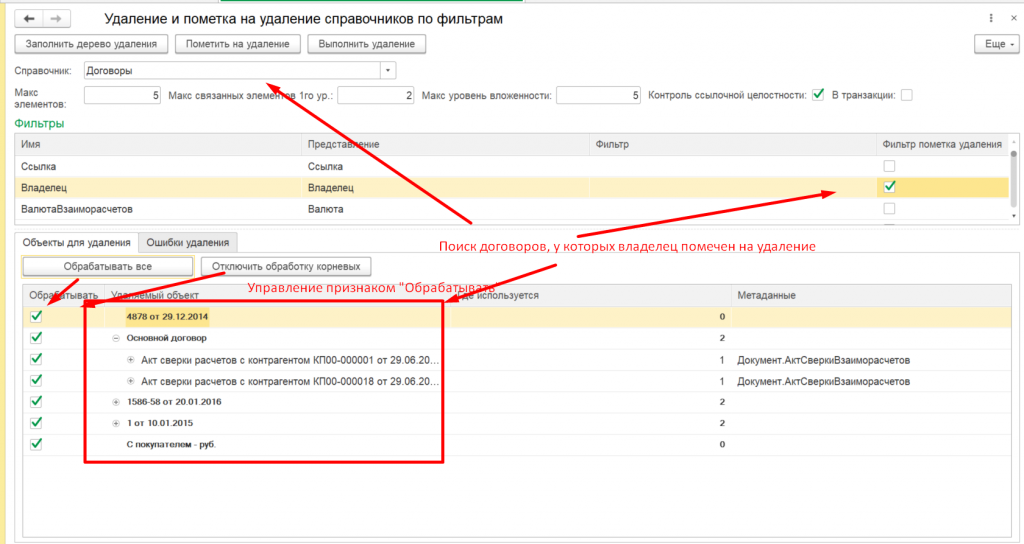
Task: Switch to Ошибки удаления tab
Action: pyautogui.click(x=187, y=242)
